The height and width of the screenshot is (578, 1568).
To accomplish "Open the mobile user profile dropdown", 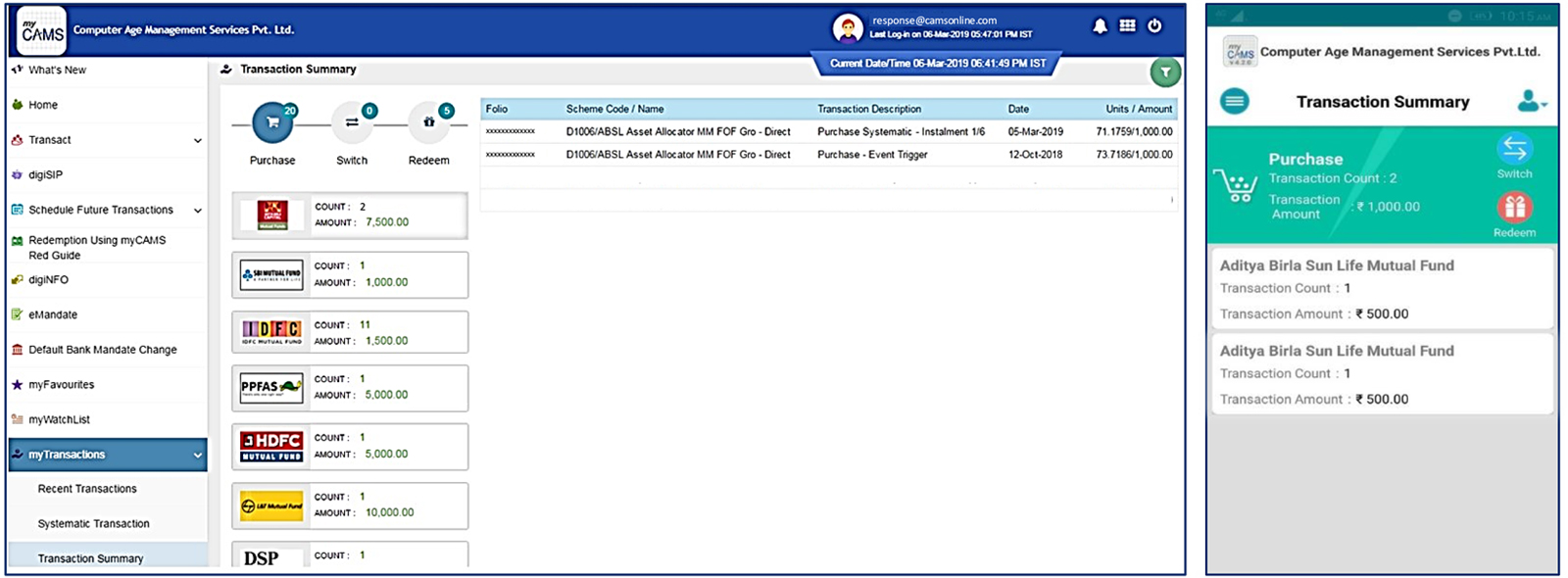I will [1530, 101].
